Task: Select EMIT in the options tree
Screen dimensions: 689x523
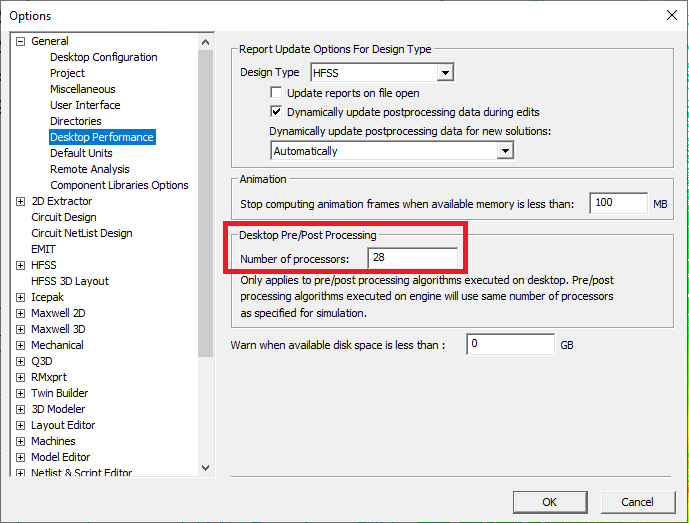Action: [x=43, y=249]
